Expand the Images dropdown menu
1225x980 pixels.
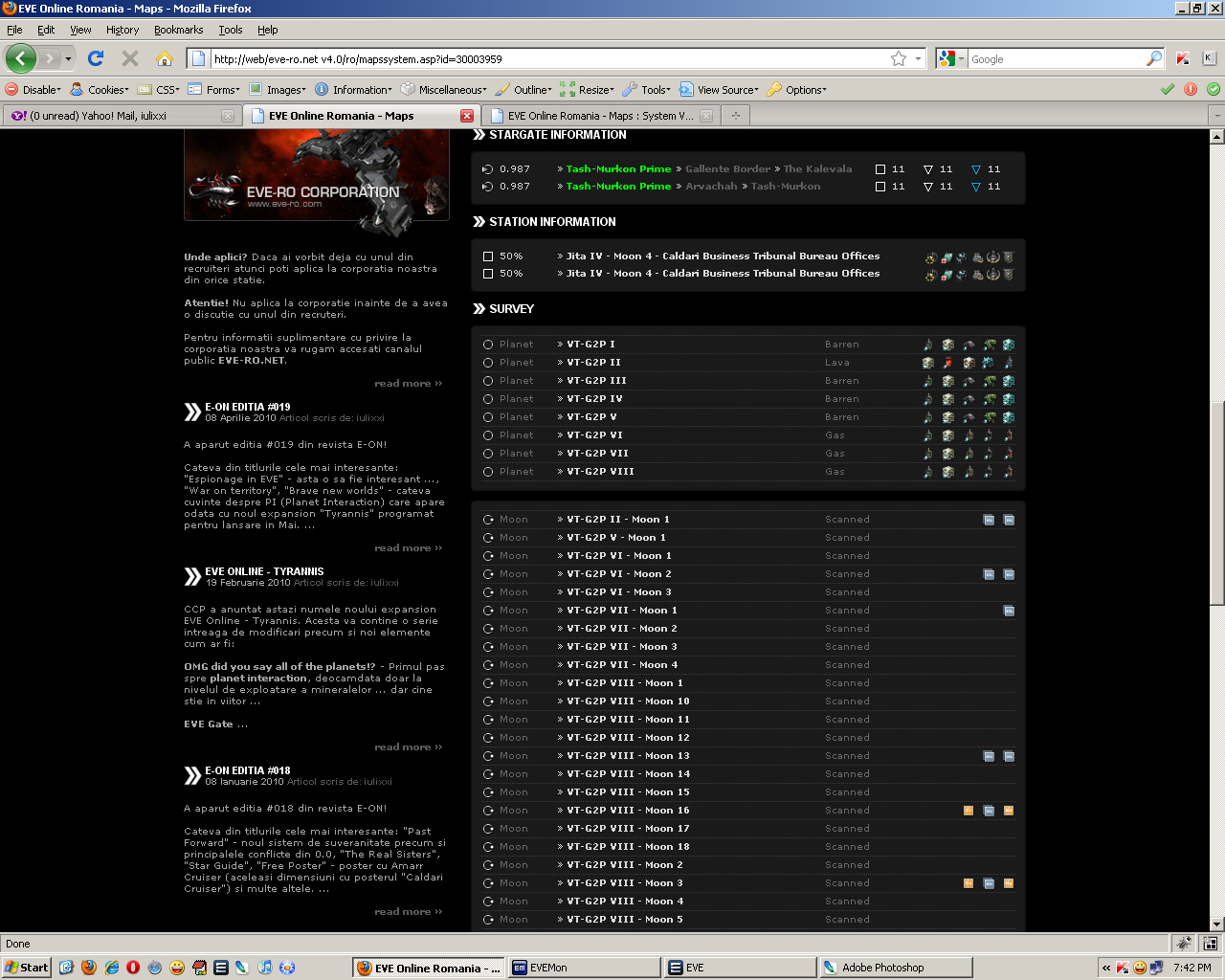278,89
